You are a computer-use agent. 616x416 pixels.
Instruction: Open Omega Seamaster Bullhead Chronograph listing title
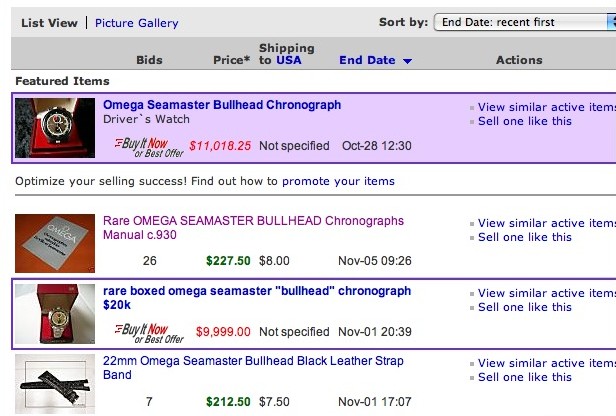(x=222, y=105)
